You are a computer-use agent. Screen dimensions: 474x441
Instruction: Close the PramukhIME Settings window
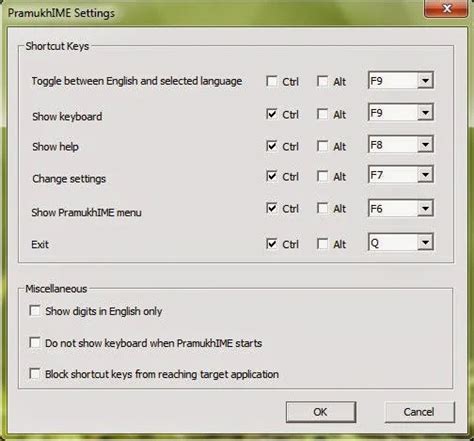click(x=446, y=8)
